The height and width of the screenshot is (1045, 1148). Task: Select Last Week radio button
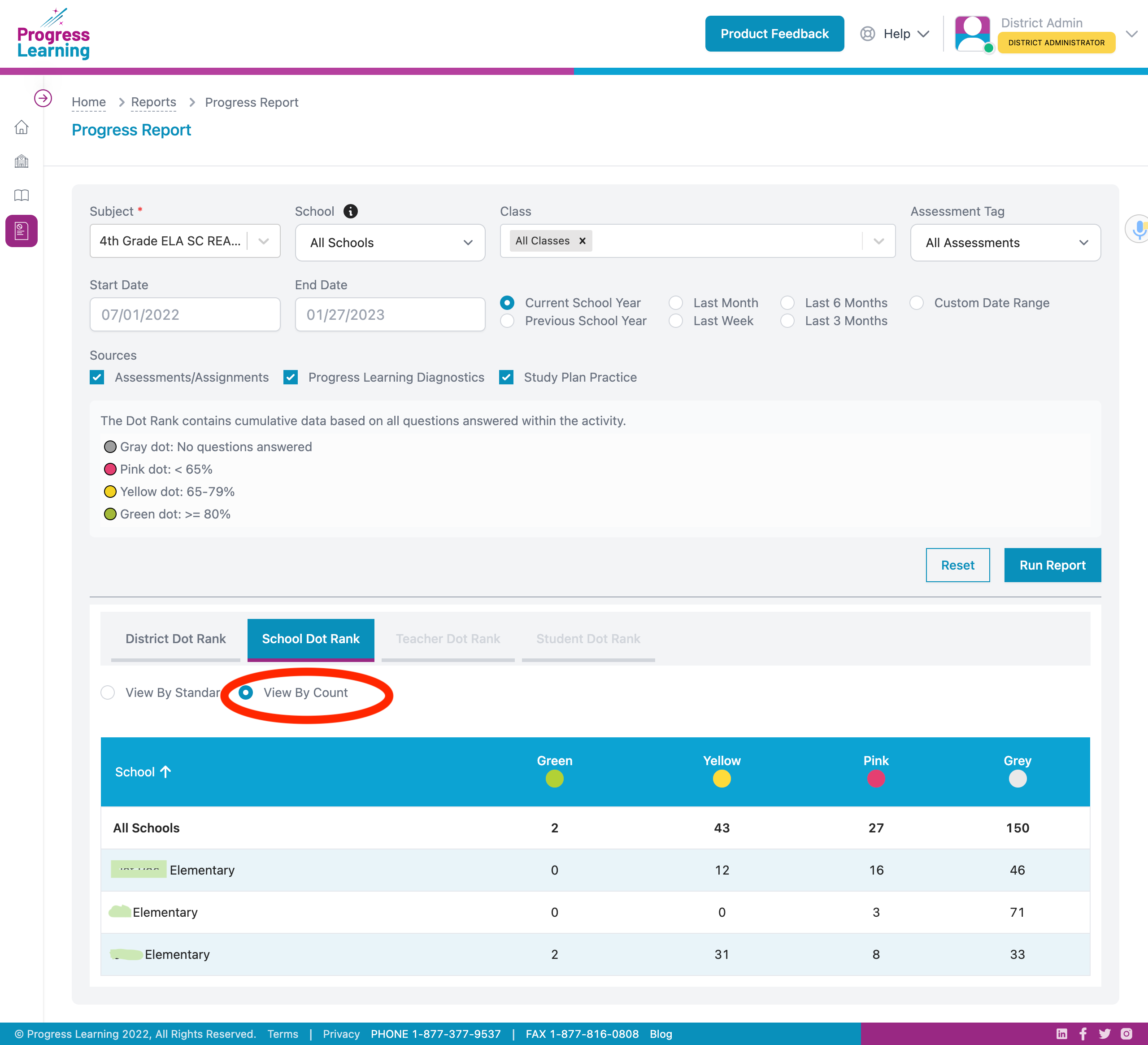pyautogui.click(x=675, y=321)
